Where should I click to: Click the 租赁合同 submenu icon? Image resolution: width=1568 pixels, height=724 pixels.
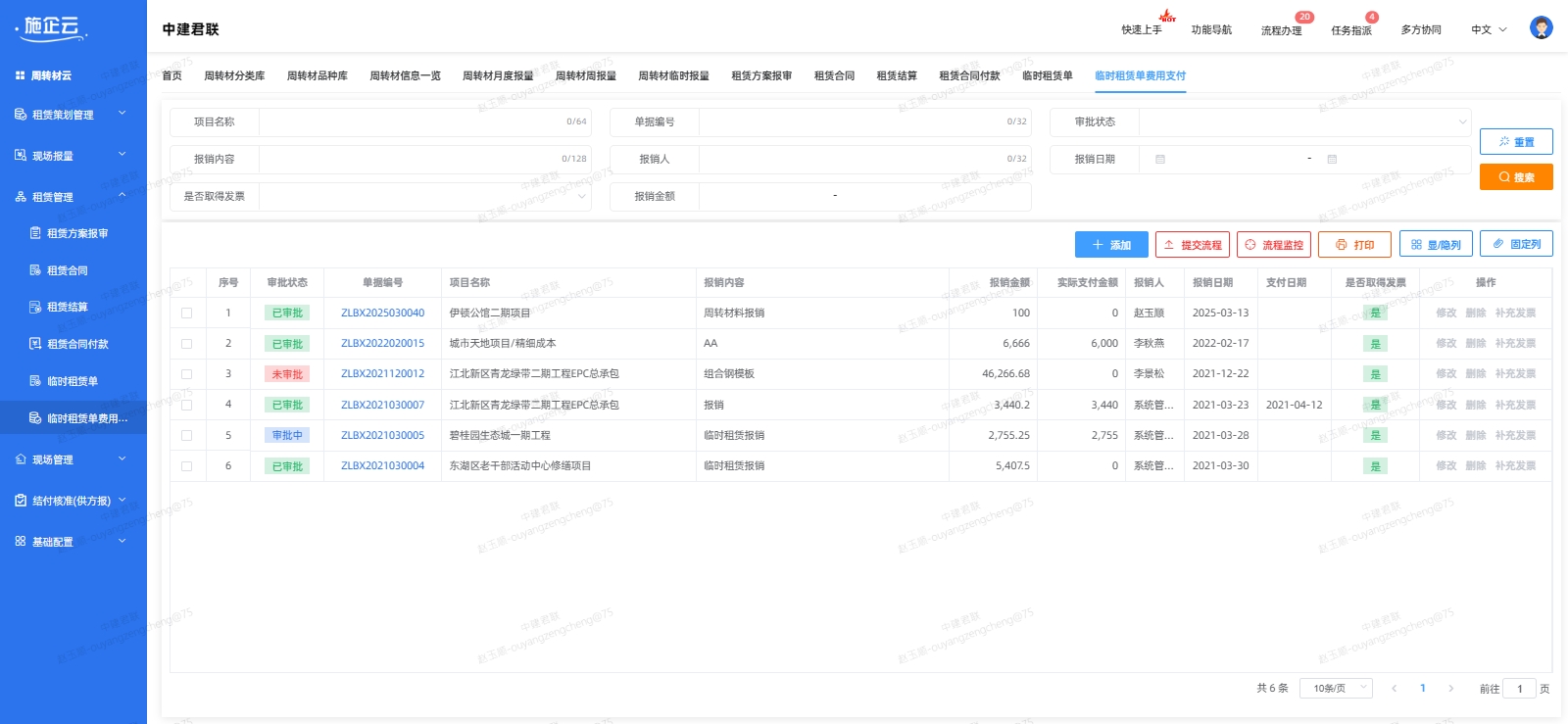pyautogui.click(x=35, y=270)
